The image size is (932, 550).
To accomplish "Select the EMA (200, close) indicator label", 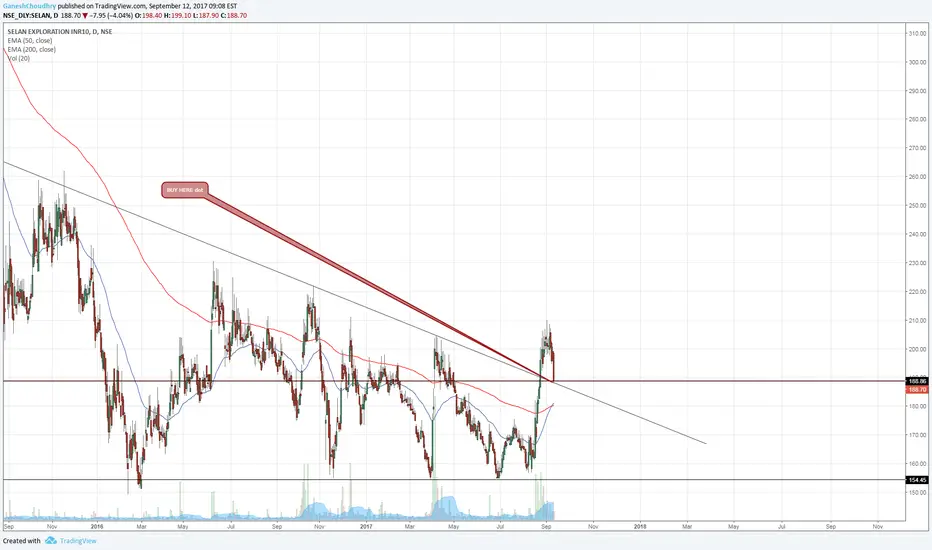I will tap(32, 49).
